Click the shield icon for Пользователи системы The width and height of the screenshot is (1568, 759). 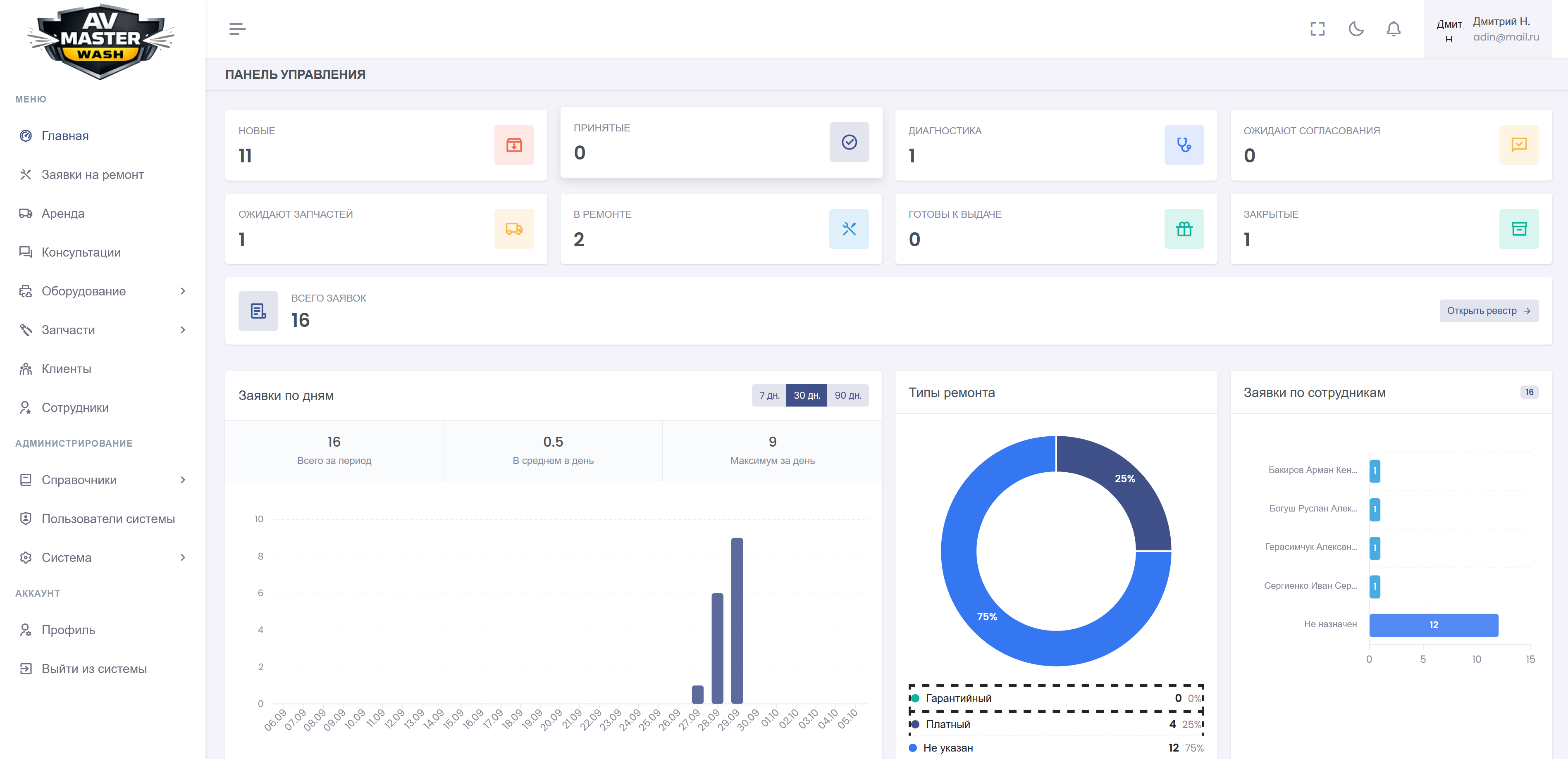point(26,519)
